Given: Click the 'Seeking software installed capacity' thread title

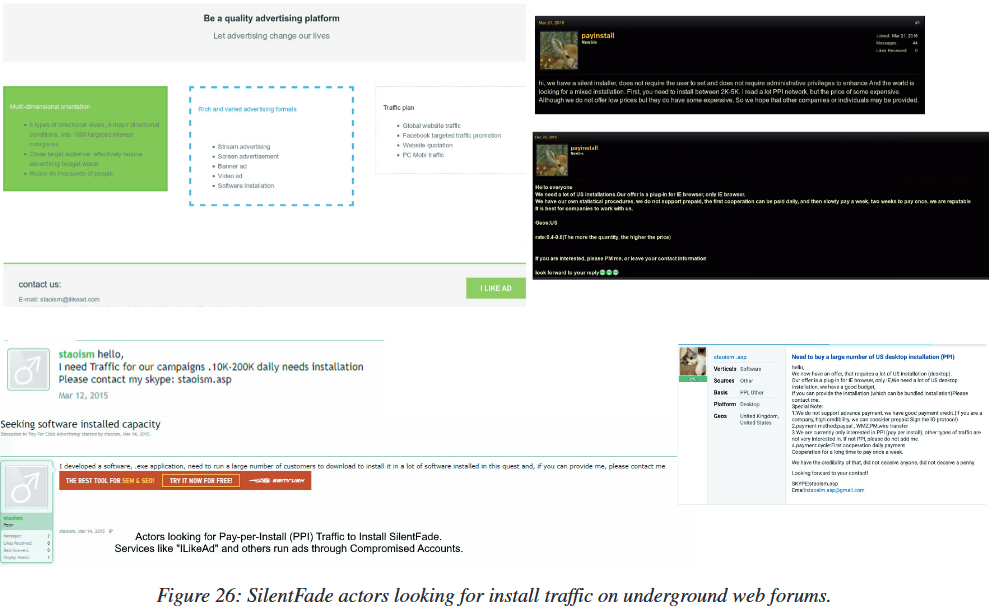Looking at the screenshot, I should 80,424.
